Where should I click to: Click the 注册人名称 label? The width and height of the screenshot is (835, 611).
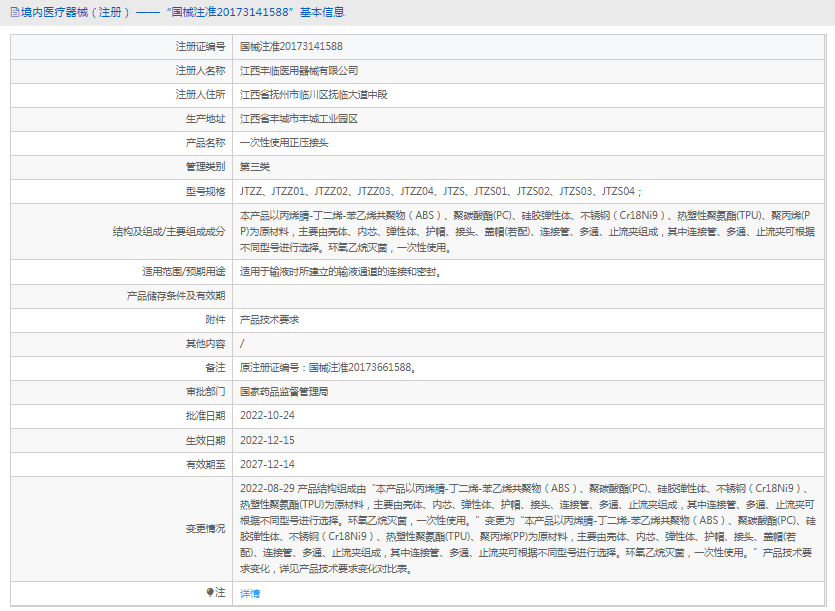click(200, 71)
